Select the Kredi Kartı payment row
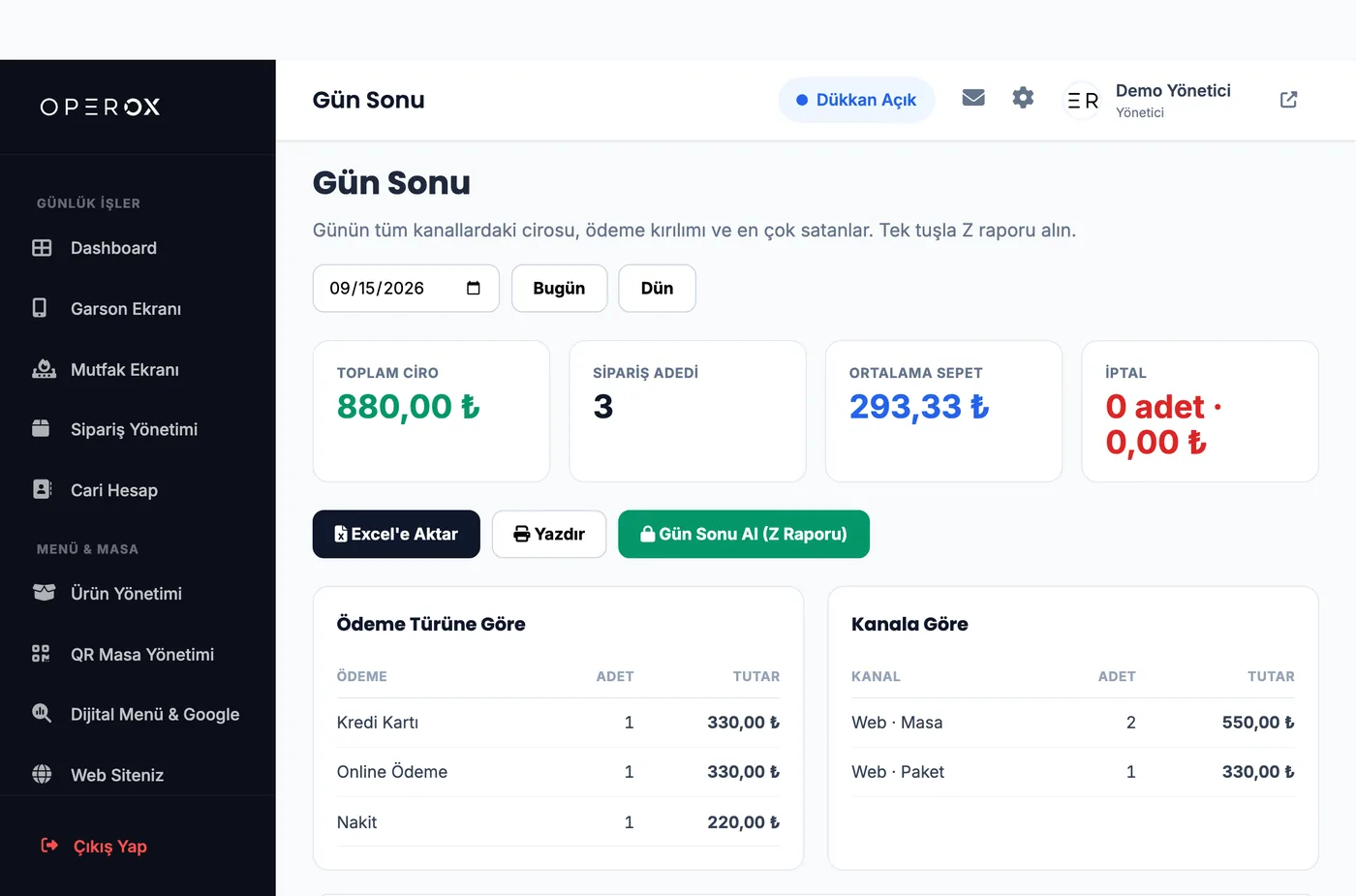This screenshot has height=896, width=1356. (x=558, y=723)
